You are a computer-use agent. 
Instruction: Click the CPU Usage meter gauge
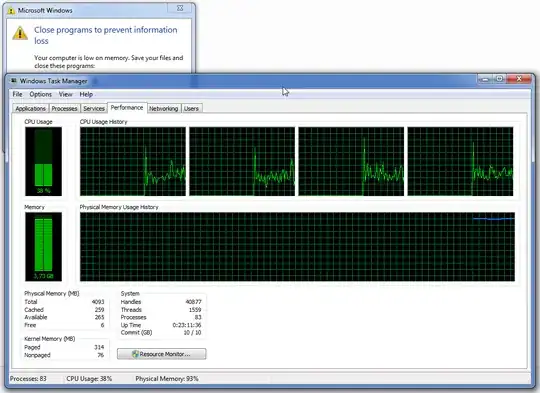point(43,162)
